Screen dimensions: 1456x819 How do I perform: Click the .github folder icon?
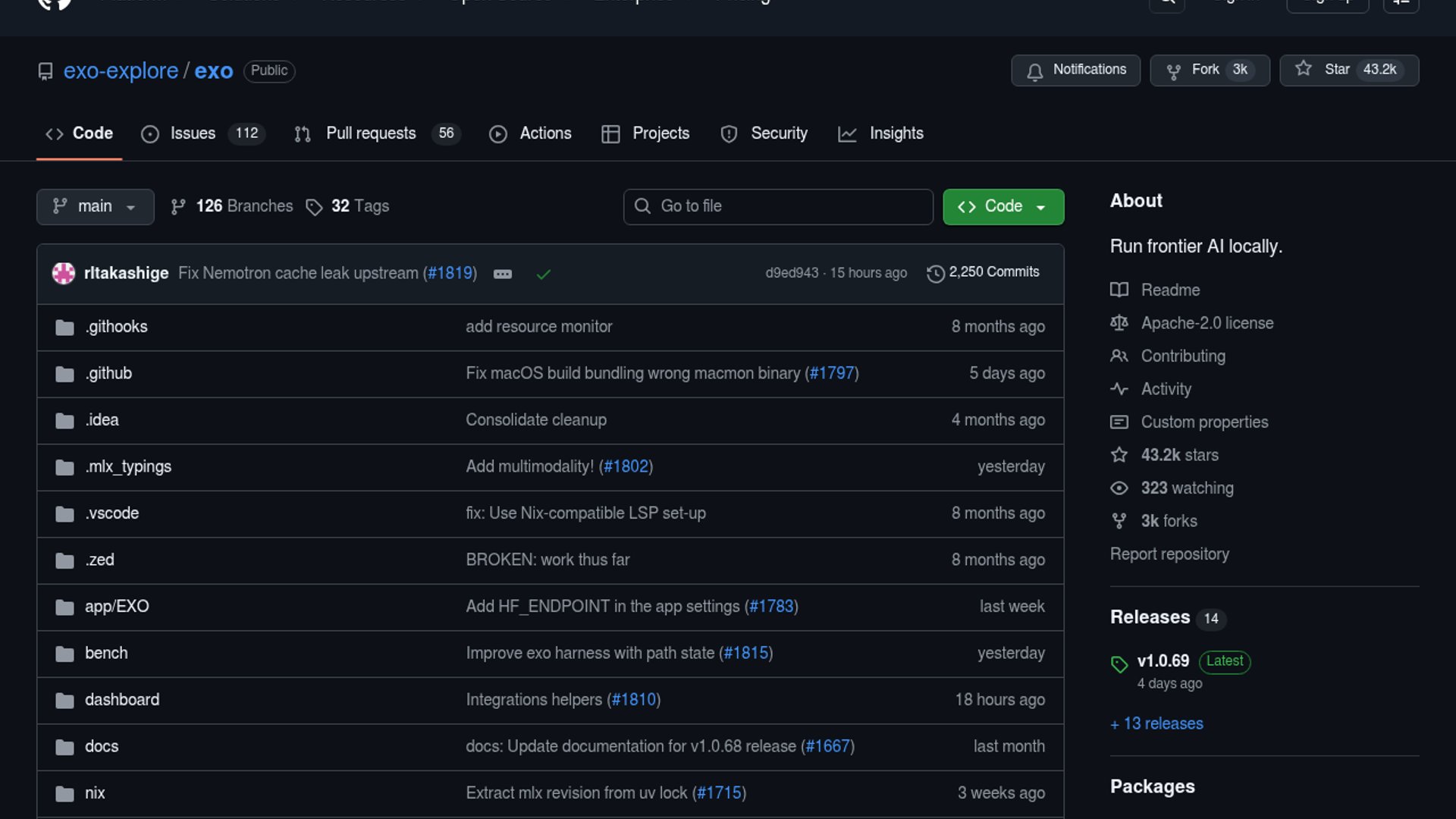click(x=64, y=374)
